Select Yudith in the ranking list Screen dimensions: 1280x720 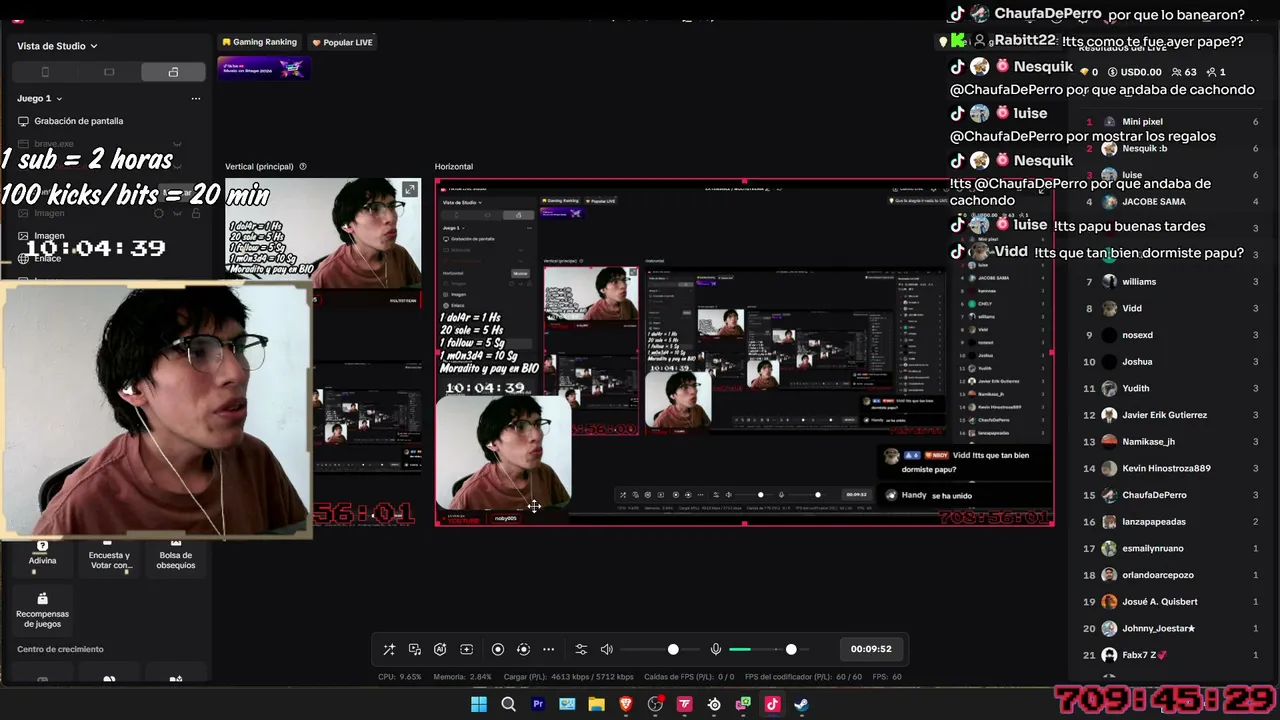[1172, 388]
